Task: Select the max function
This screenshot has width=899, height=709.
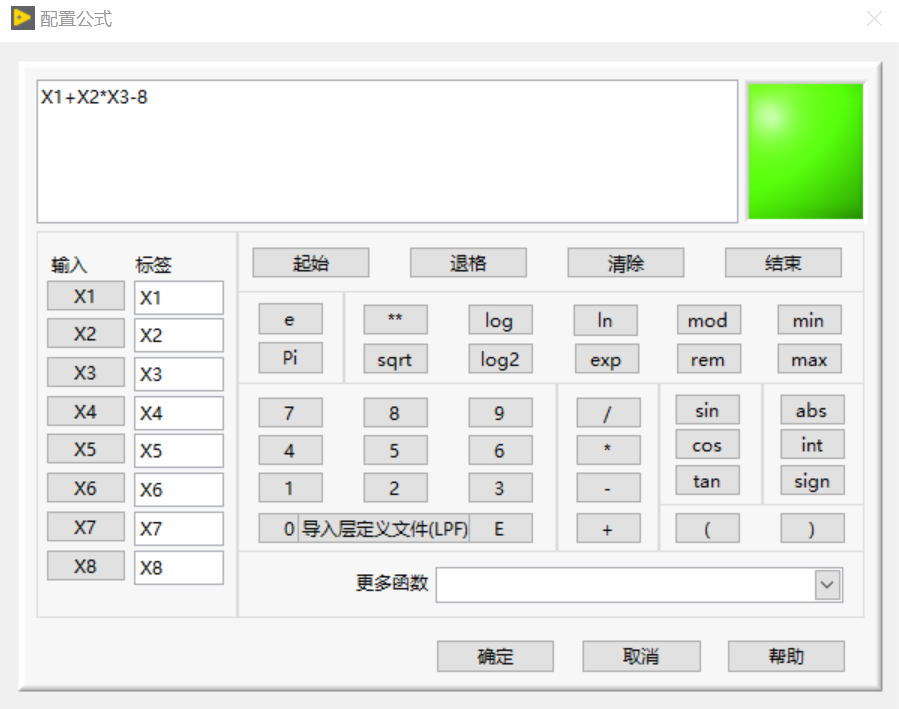Action: click(x=809, y=359)
